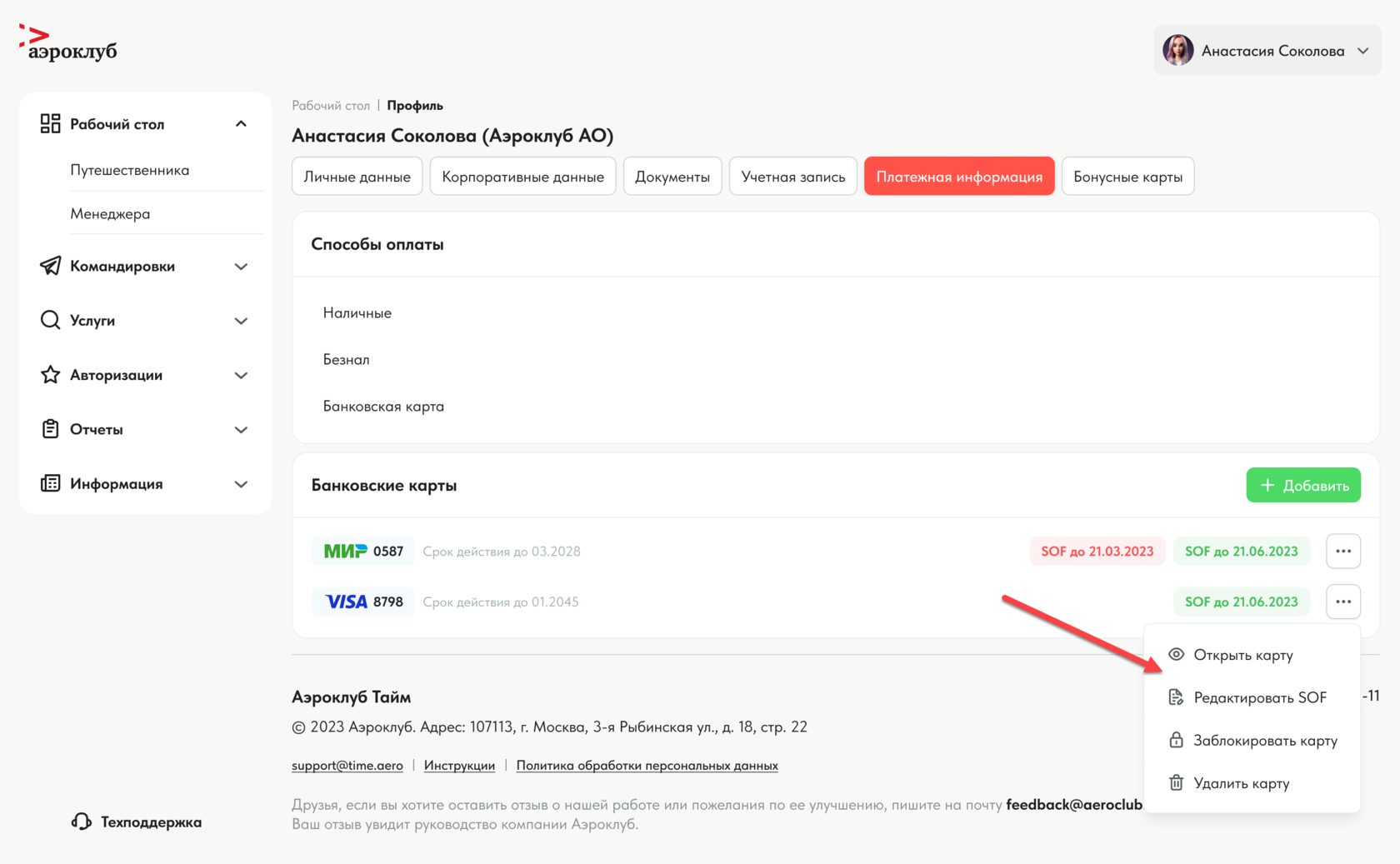Open three-dots menu for MIR card 0587
1400x864 pixels.
coord(1342,551)
